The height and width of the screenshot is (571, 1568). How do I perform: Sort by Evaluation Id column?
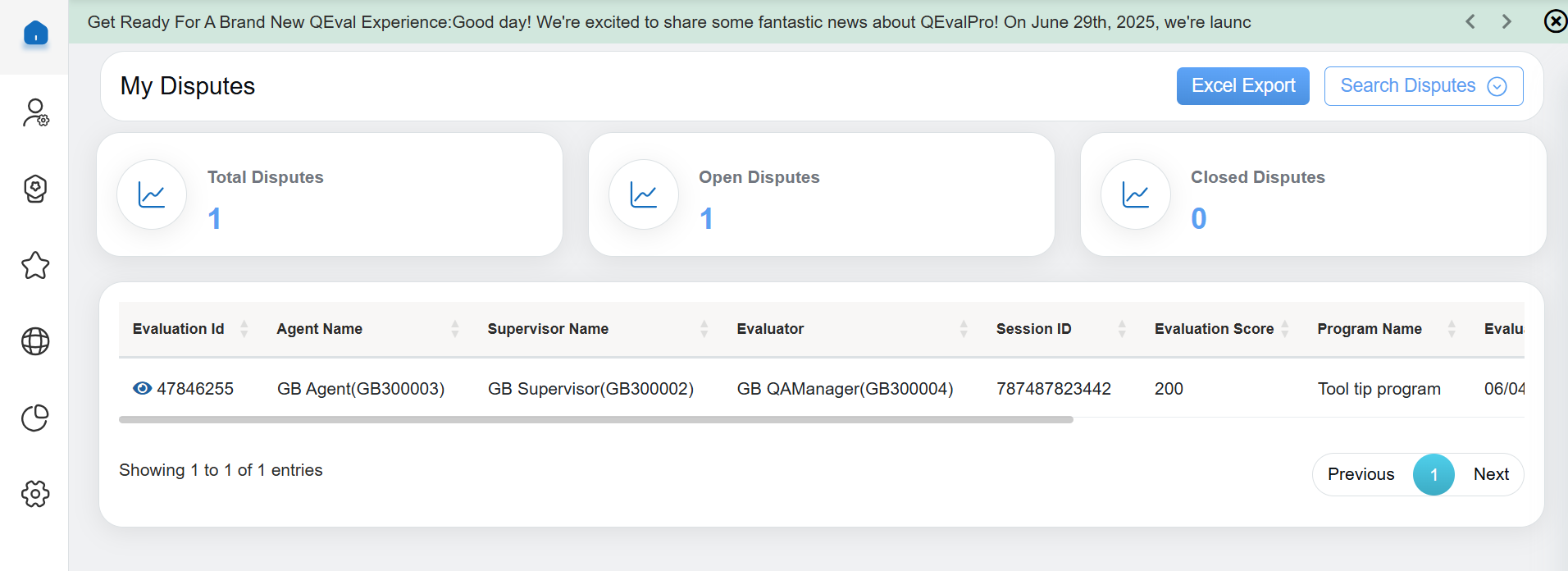(244, 329)
